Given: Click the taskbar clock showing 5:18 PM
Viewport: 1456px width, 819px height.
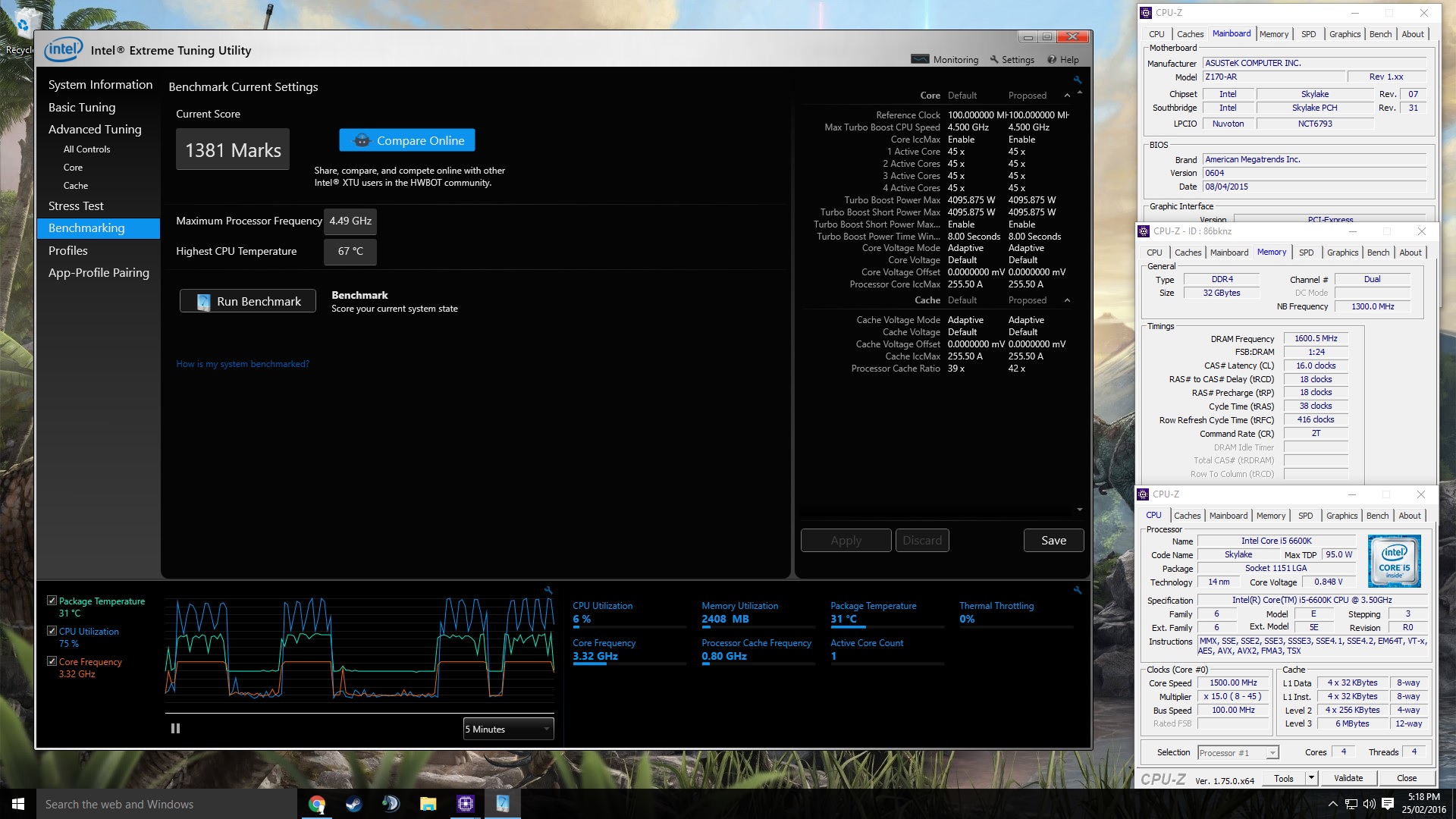Looking at the screenshot, I should (1423, 803).
